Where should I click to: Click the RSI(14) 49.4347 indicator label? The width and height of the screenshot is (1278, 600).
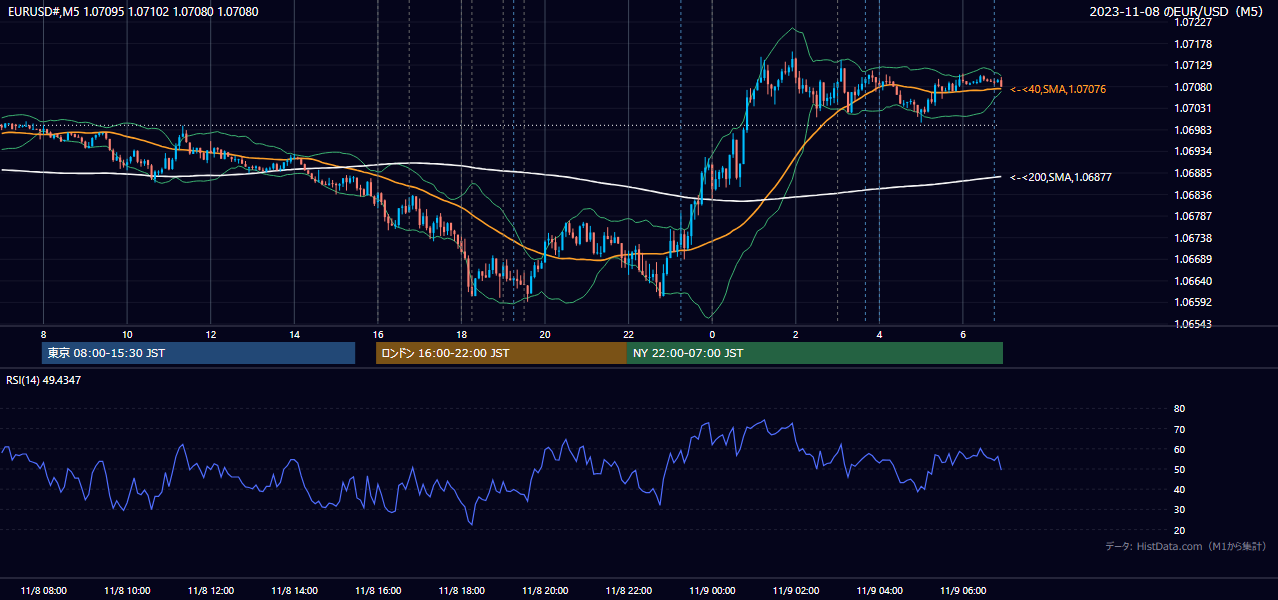coord(44,380)
